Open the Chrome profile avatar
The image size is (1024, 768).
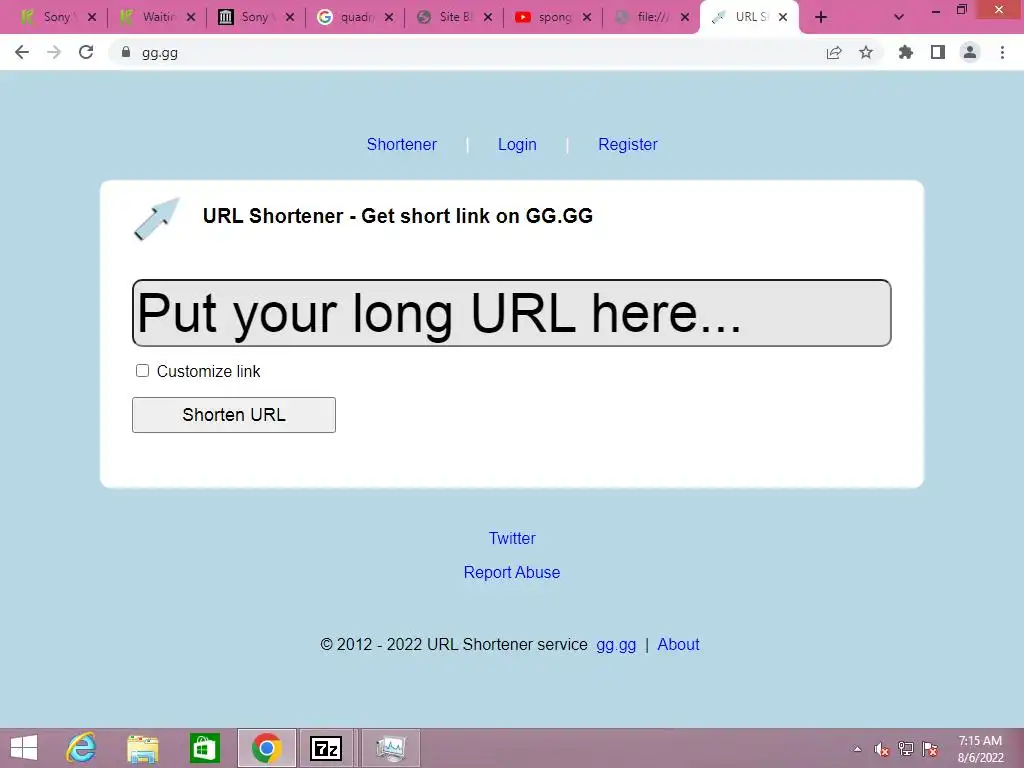tap(970, 52)
